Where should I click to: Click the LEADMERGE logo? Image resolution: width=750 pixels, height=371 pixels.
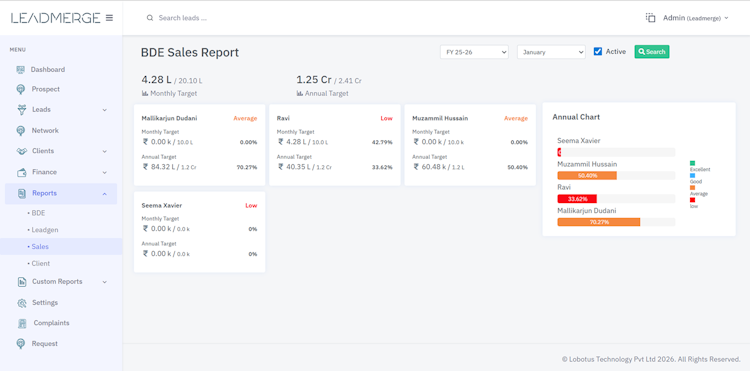click(55, 18)
